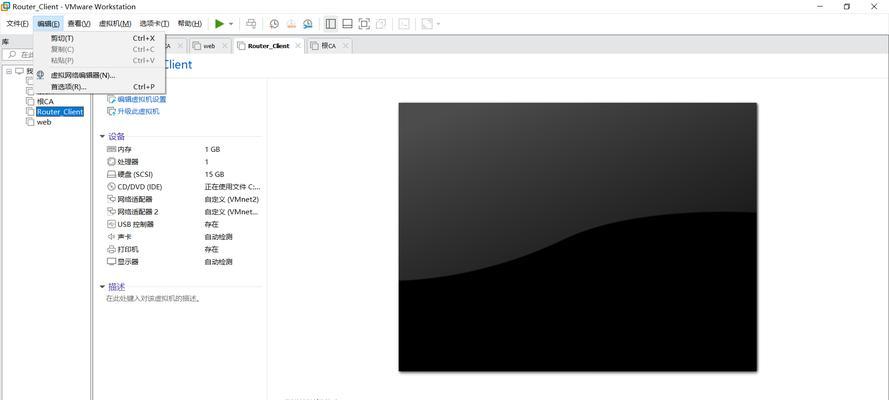
Task: Click the 网络适配器 network adapter icon
Action: click(111, 199)
